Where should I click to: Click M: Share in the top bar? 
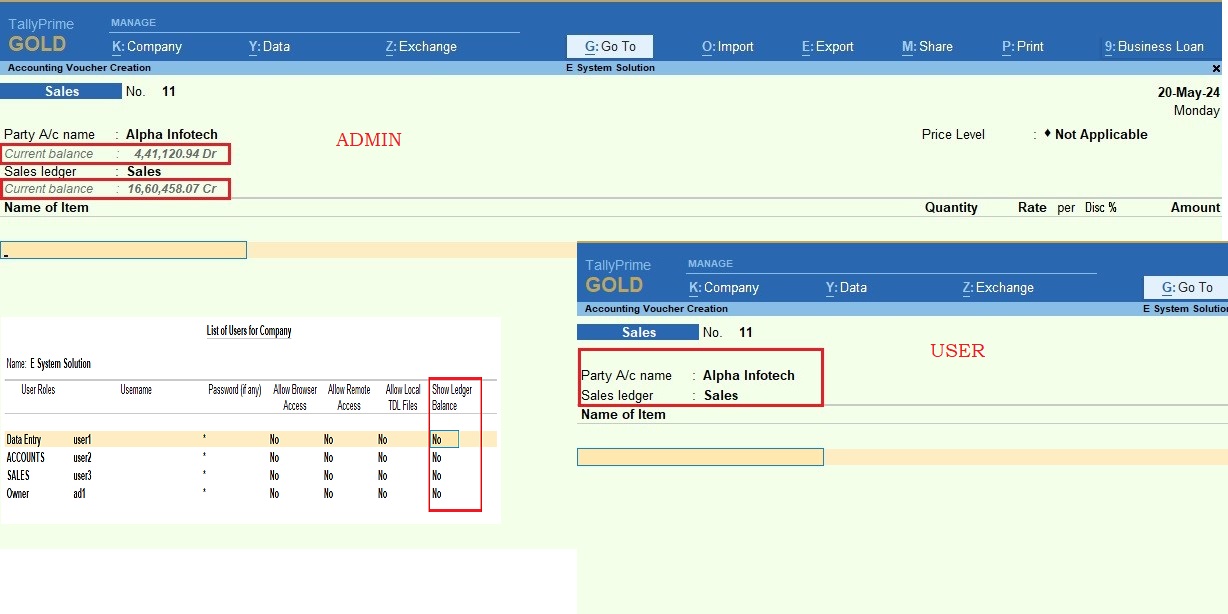pyautogui.click(x=925, y=46)
